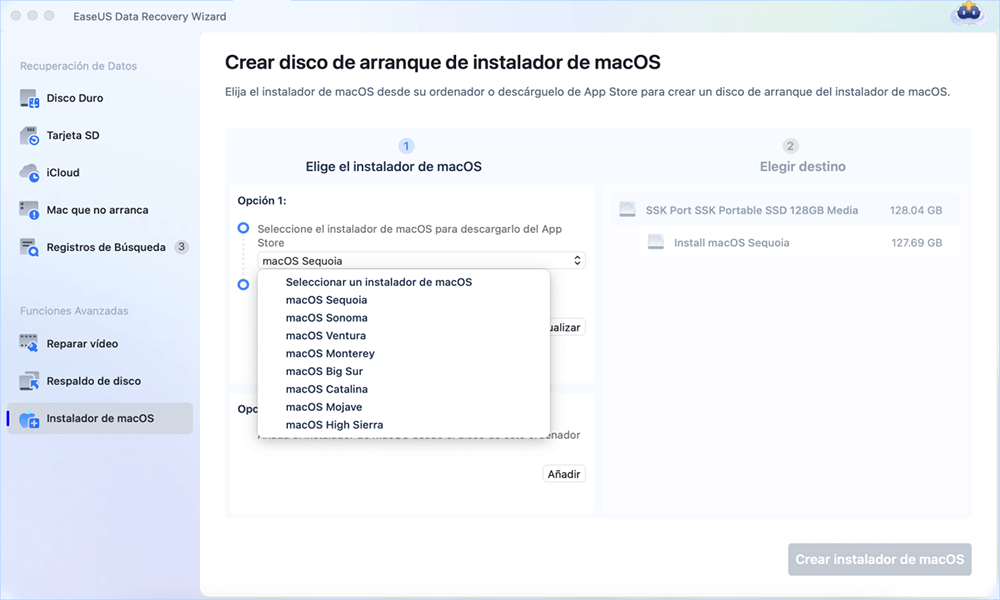Click the Añadir button

(564, 474)
